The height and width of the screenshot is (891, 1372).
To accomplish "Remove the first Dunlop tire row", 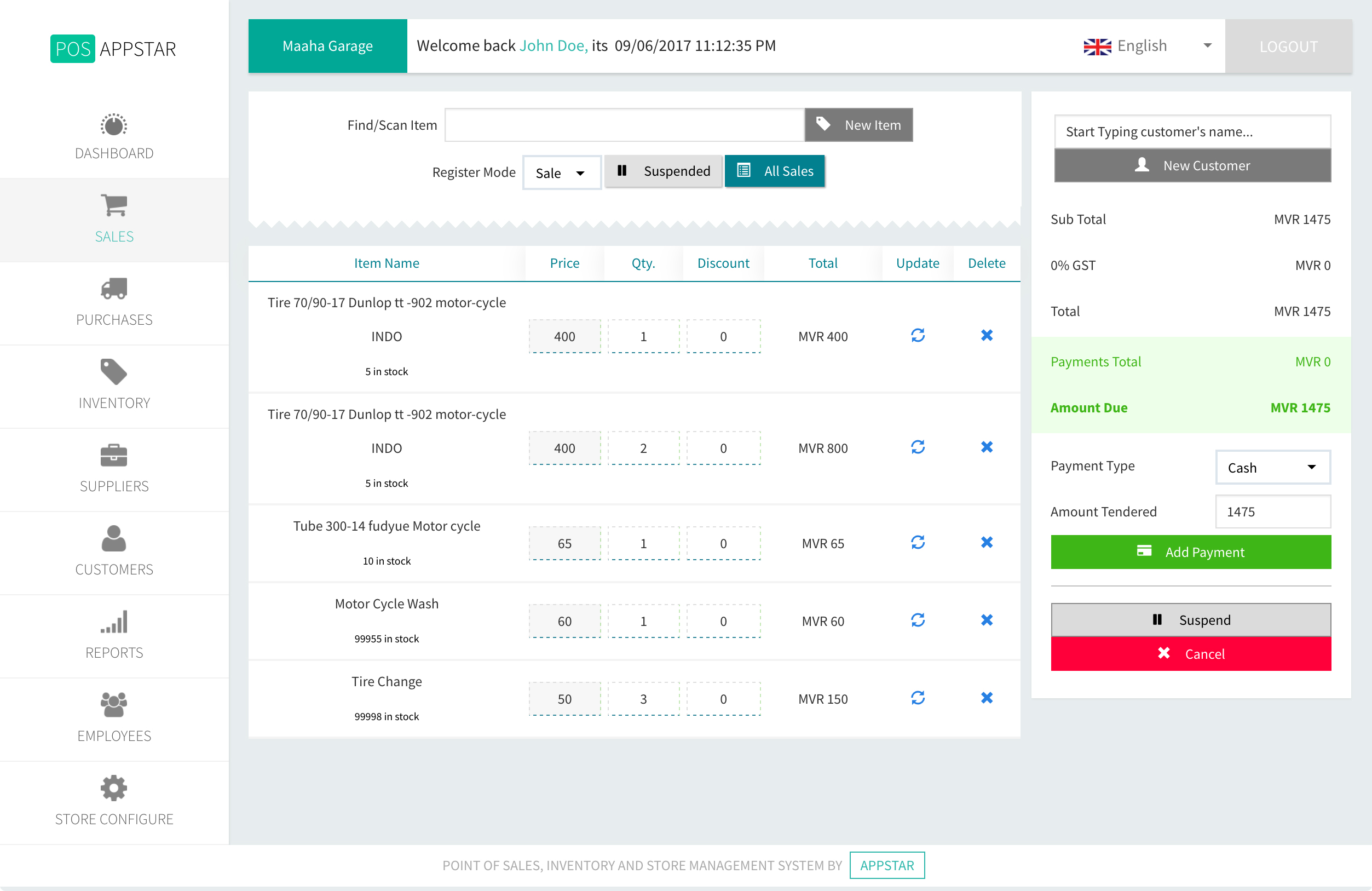I will click(x=987, y=336).
